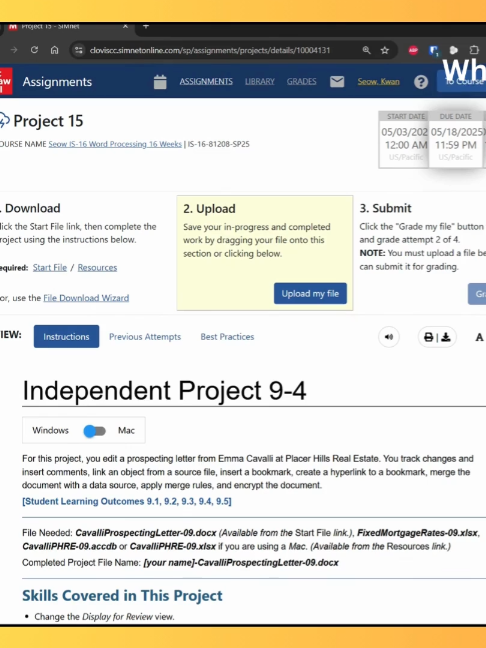Image resolution: width=486 pixels, height=648 pixels.
Task: Open the LIBRARY menu item
Action: pyautogui.click(x=260, y=81)
